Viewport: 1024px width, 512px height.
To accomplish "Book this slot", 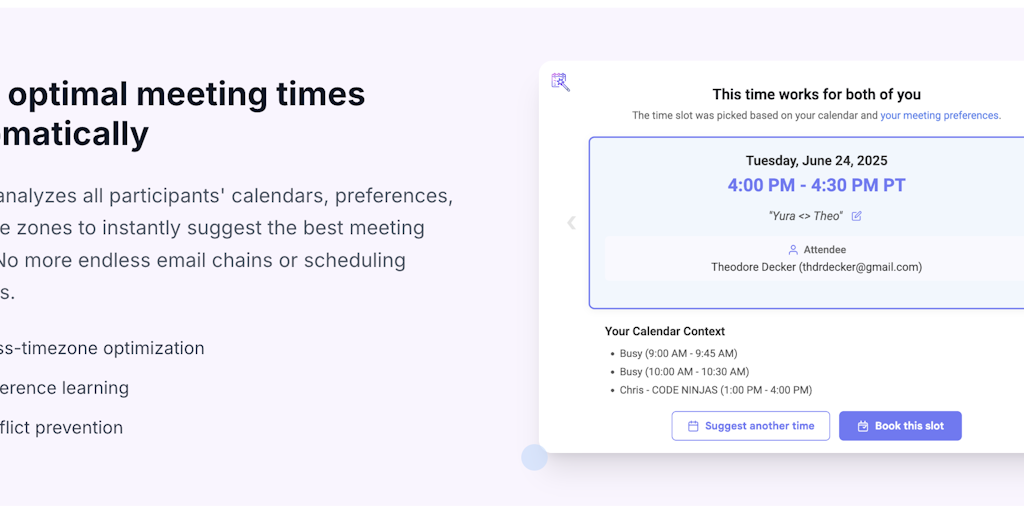I will pyautogui.click(x=900, y=426).
